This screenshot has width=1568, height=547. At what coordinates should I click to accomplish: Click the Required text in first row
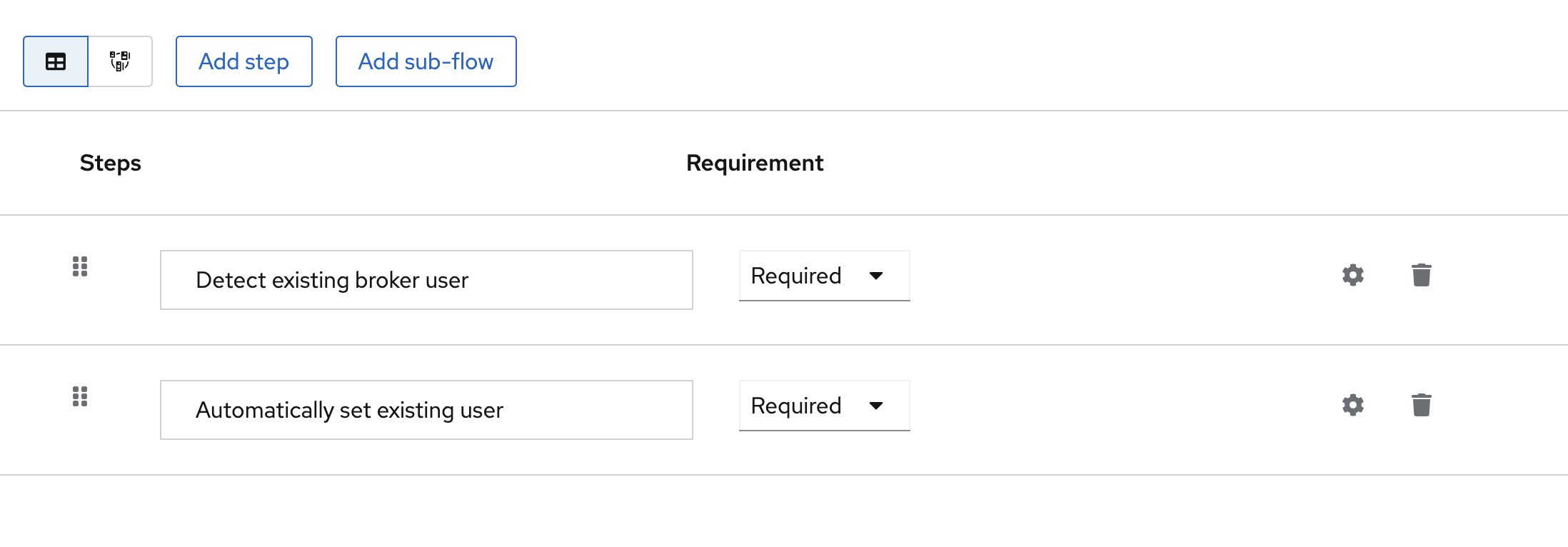(x=796, y=276)
